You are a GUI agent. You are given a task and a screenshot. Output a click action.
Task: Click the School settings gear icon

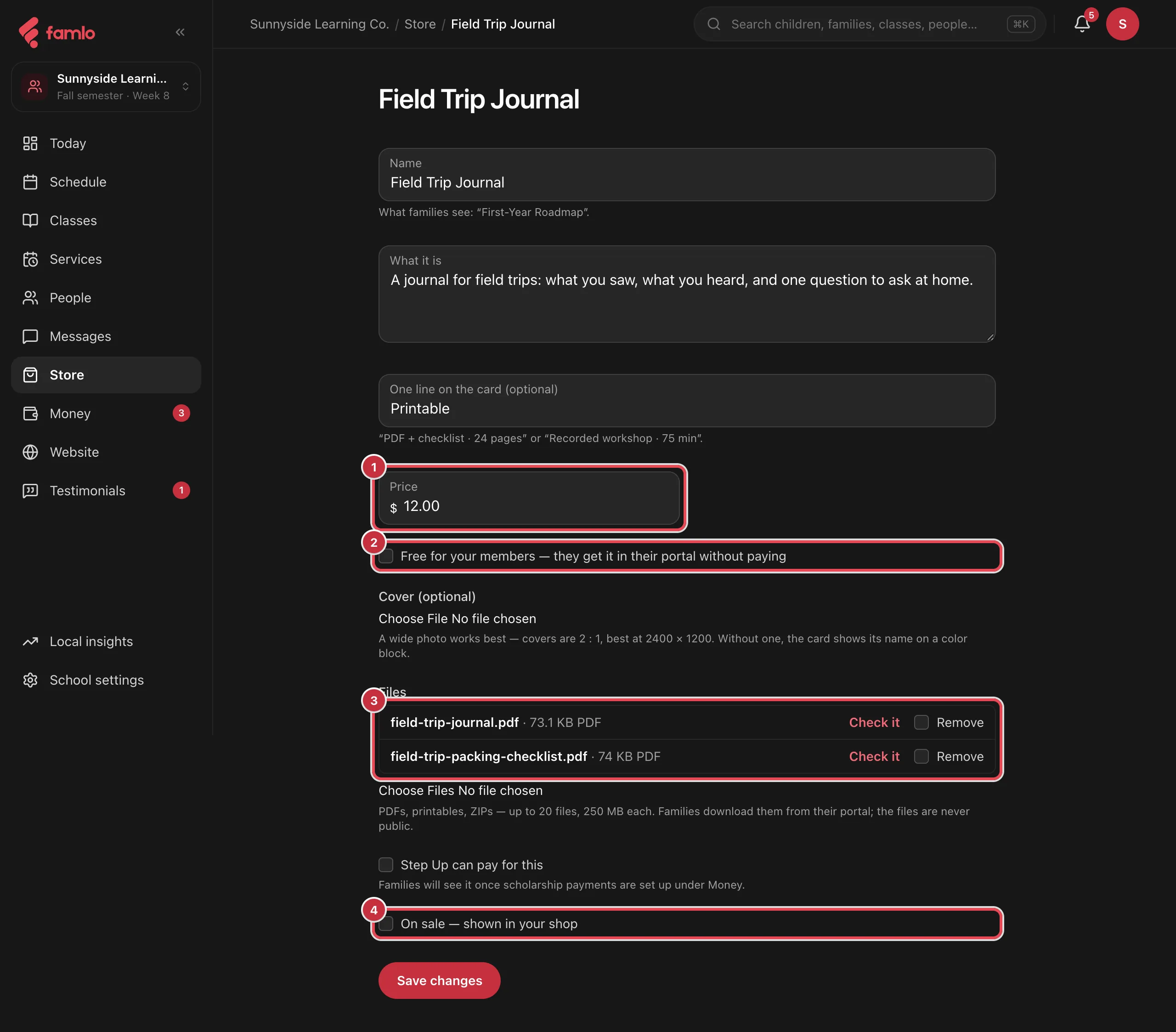(30, 680)
